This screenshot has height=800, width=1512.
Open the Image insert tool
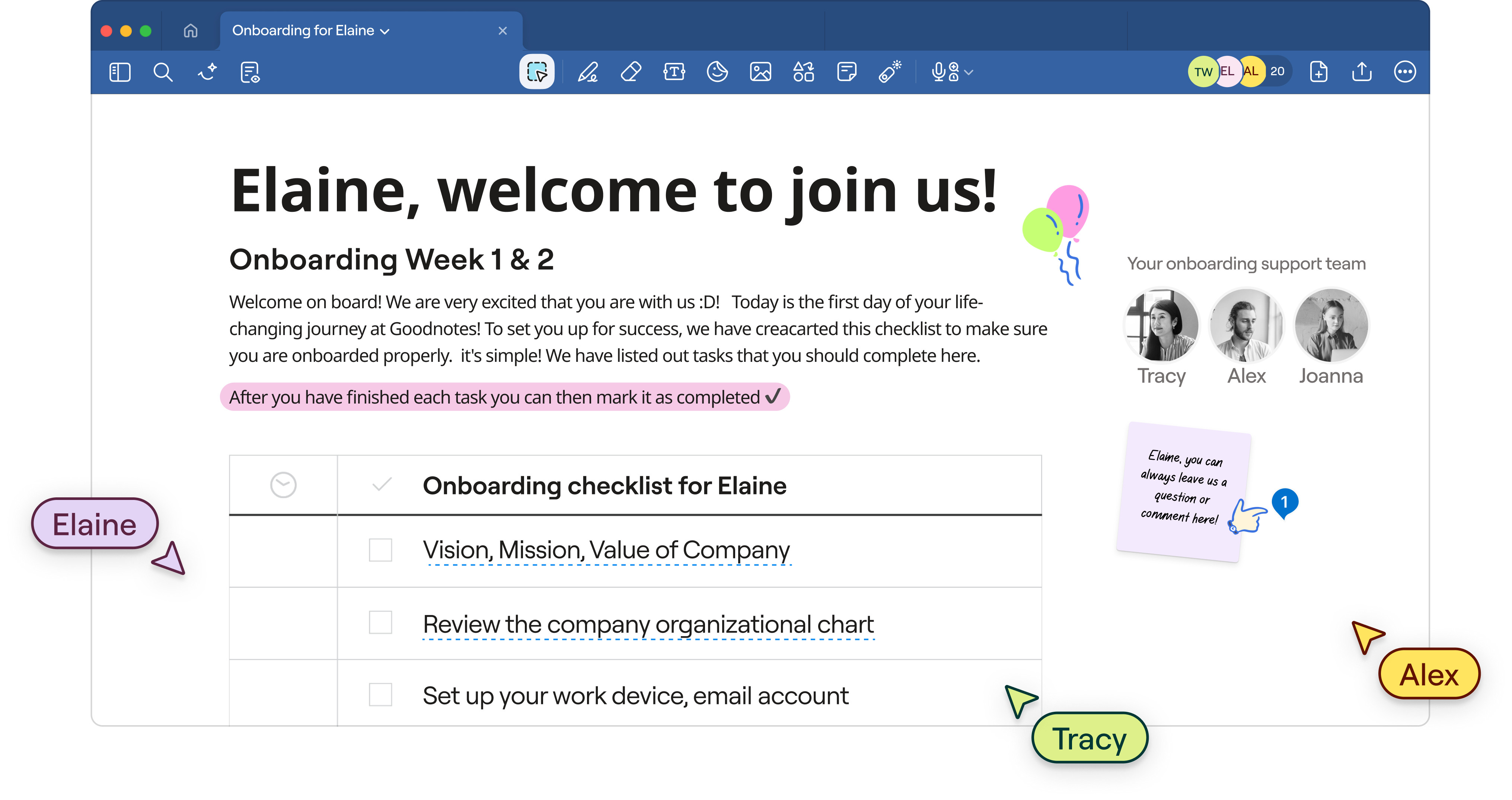point(760,72)
